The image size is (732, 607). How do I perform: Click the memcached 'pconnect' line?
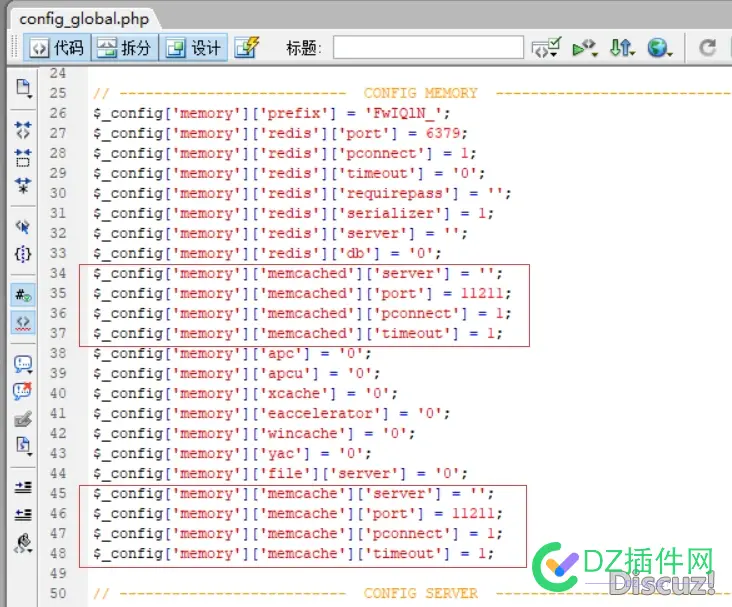(x=302, y=314)
